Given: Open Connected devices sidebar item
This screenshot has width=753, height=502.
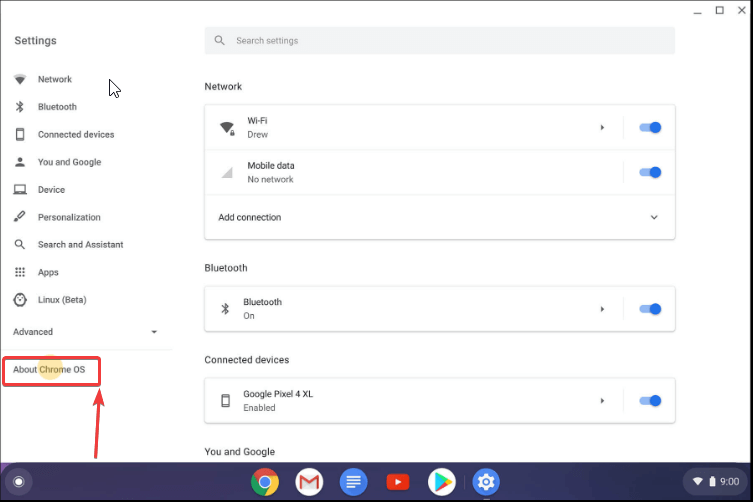Looking at the screenshot, I should [x=76, y=135].
